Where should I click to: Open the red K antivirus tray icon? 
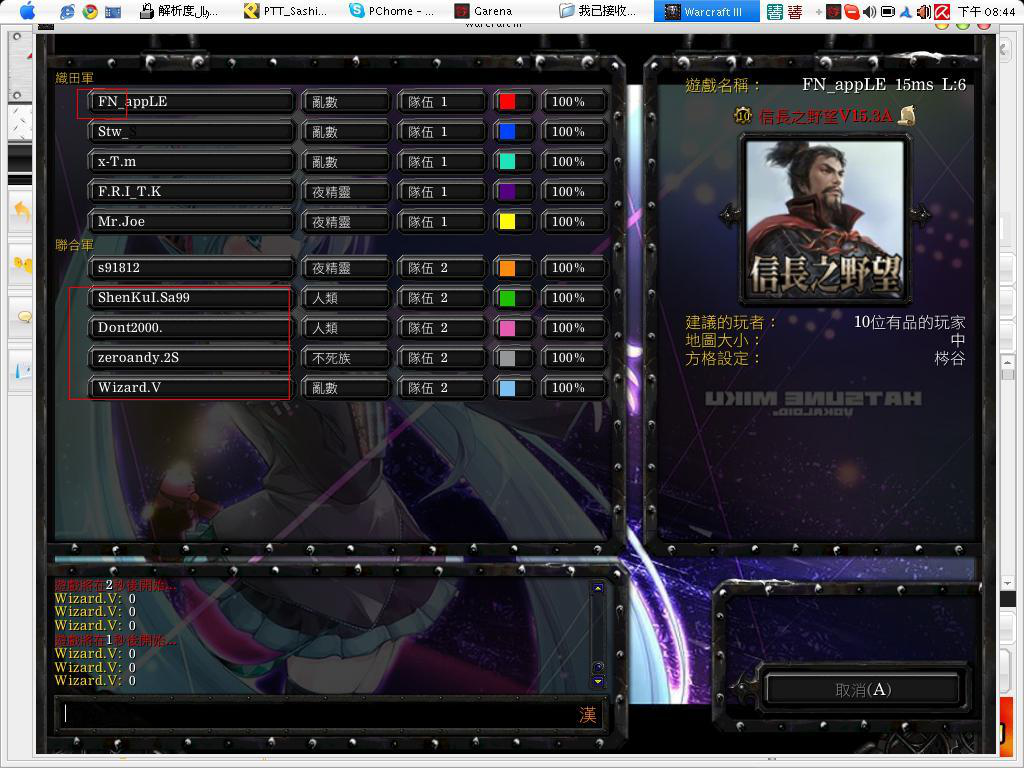point(942,11)
